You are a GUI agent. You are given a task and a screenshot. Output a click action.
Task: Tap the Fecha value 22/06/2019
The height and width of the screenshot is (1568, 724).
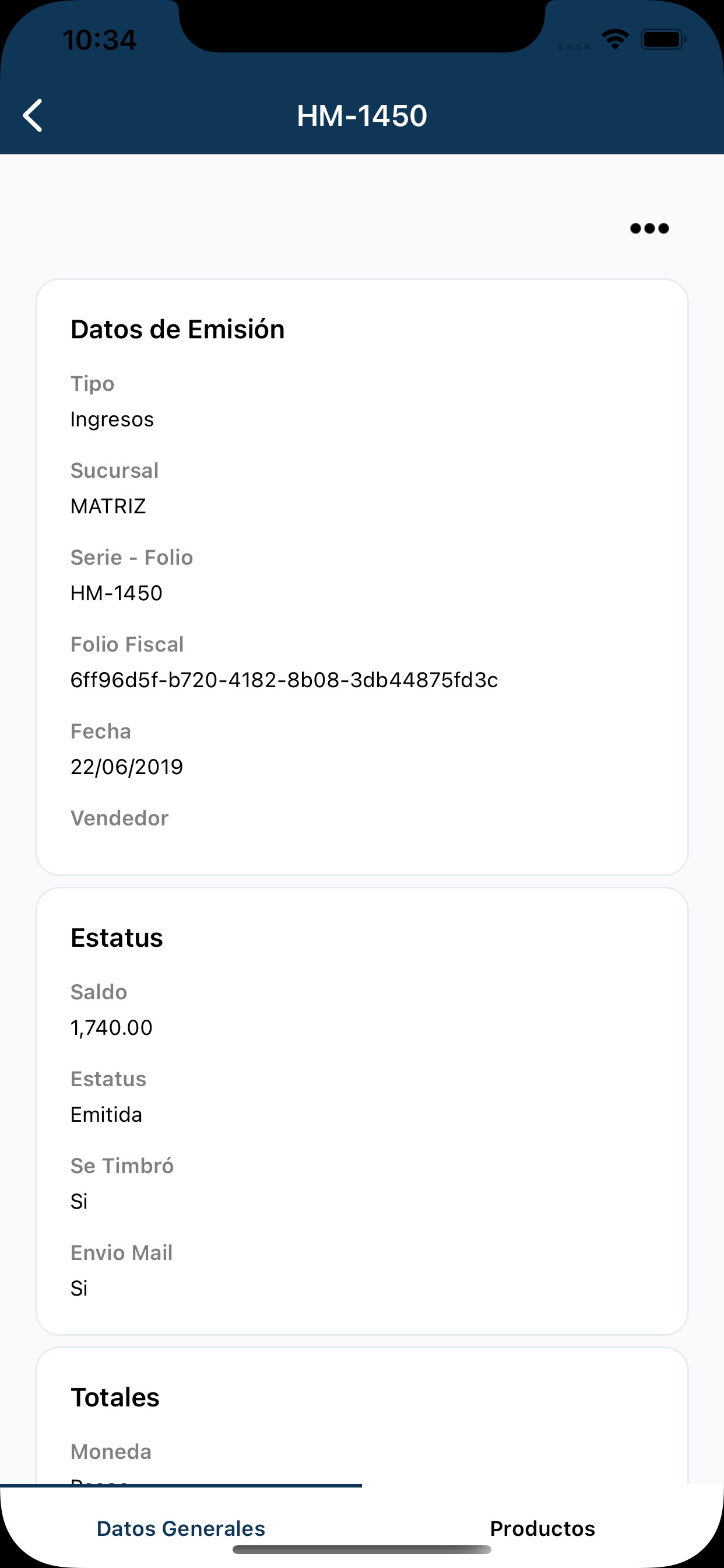click(126, 767)
